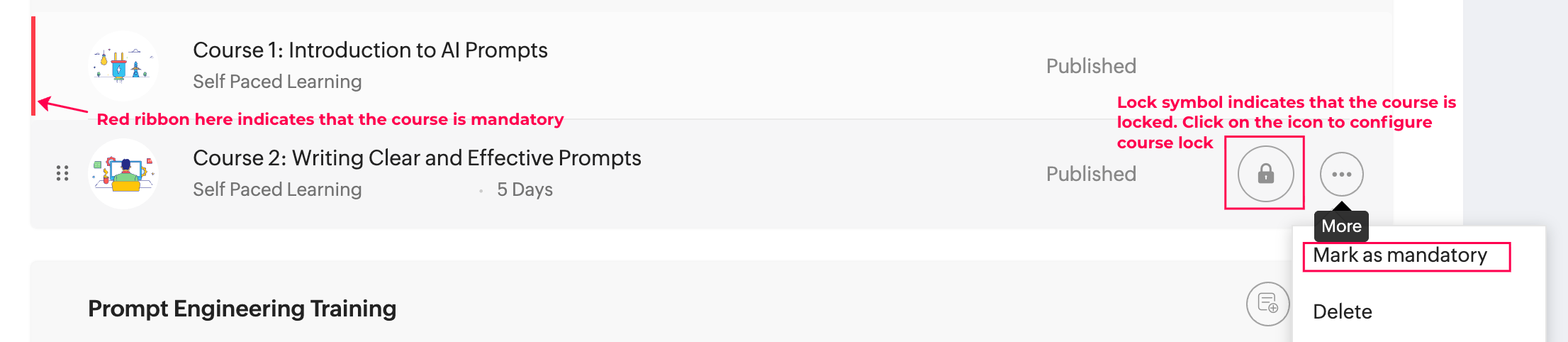Click the Published status of Course 2
Screen dimensions: 1568x342
pyautogui.click(x=1091, y=174)
